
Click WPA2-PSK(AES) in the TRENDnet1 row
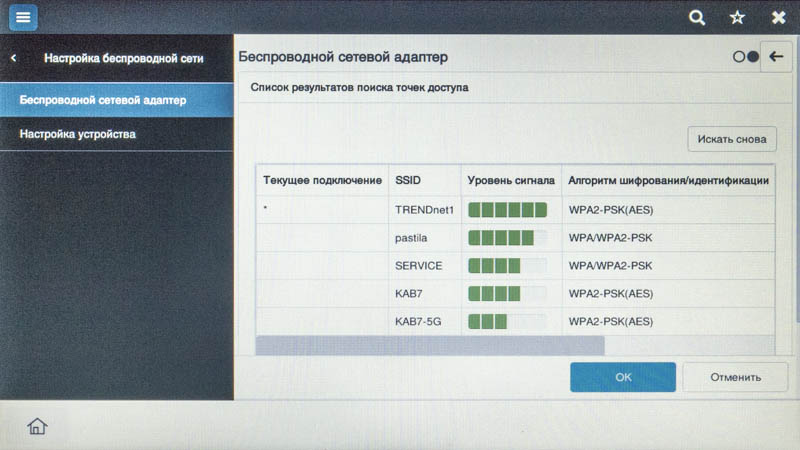(611, 210)
